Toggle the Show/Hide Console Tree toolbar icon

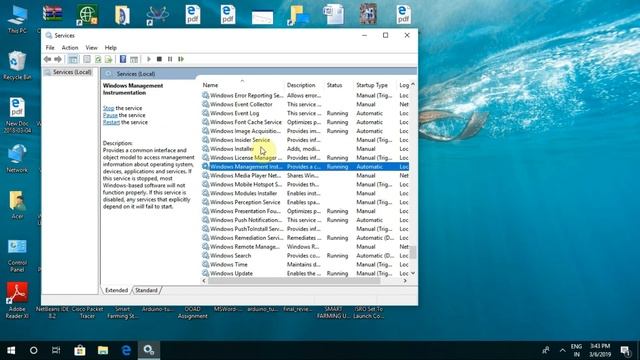click(73, 59)
